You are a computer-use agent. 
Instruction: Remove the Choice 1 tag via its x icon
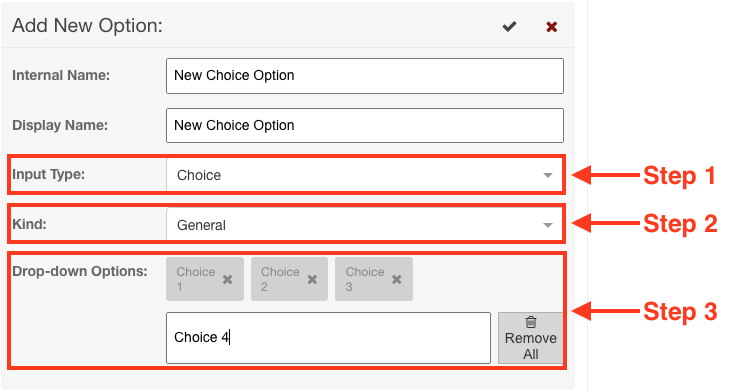pos(227,279)
